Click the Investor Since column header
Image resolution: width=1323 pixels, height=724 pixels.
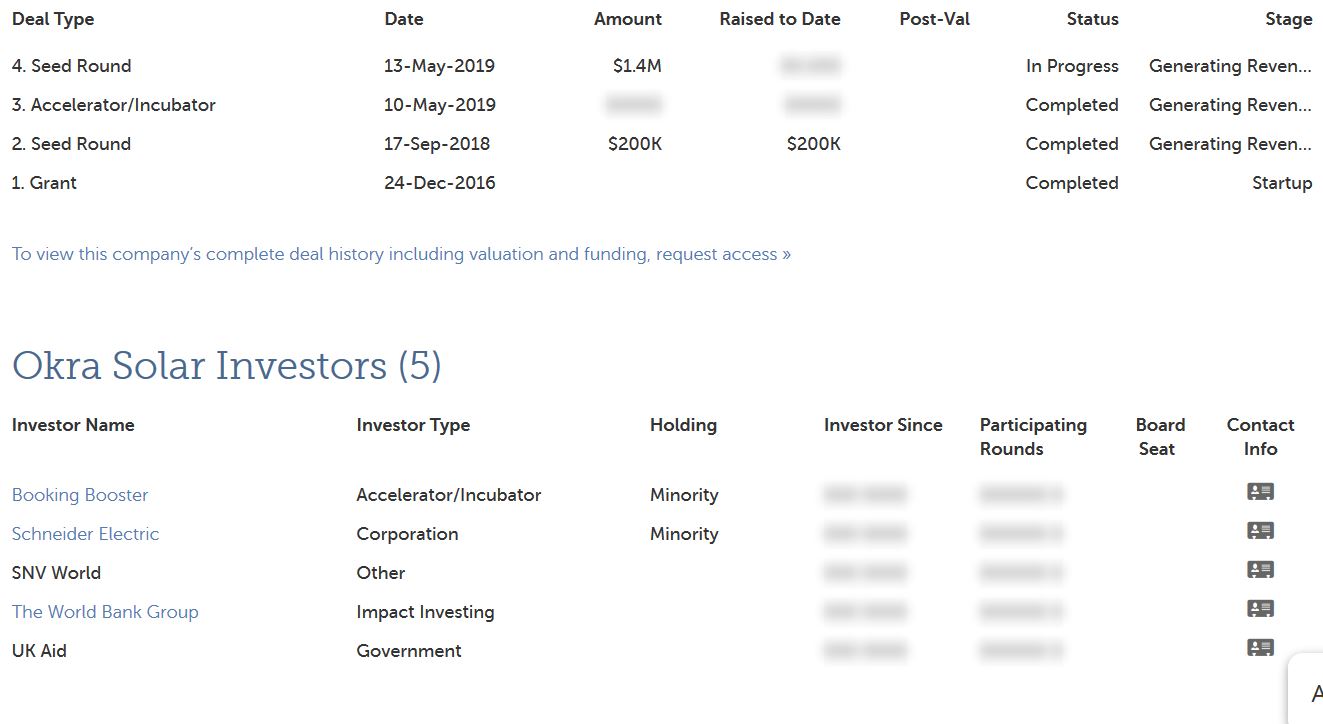pos(883,425)
